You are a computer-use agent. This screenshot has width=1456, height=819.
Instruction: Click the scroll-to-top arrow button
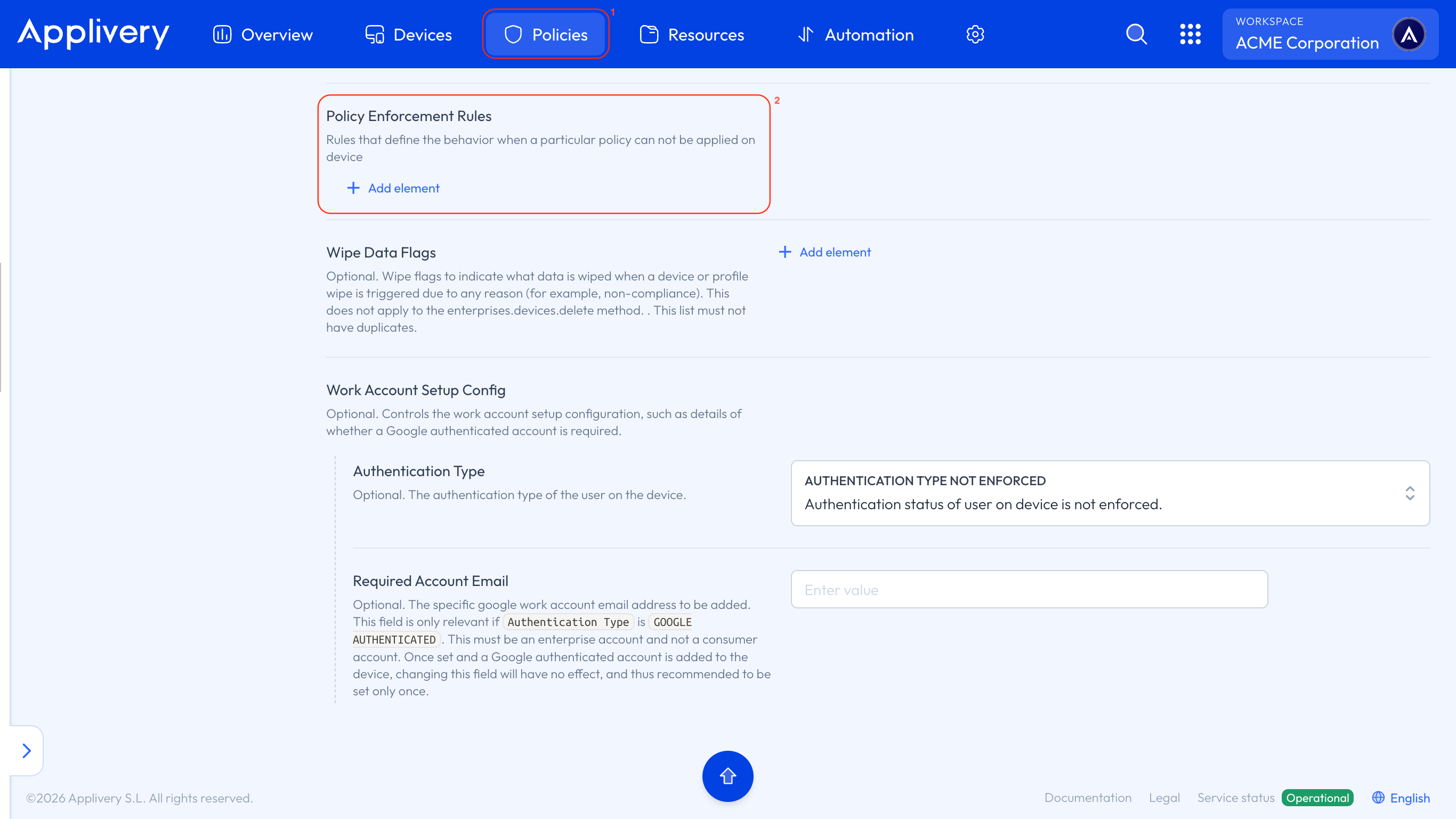coord(727,775)
